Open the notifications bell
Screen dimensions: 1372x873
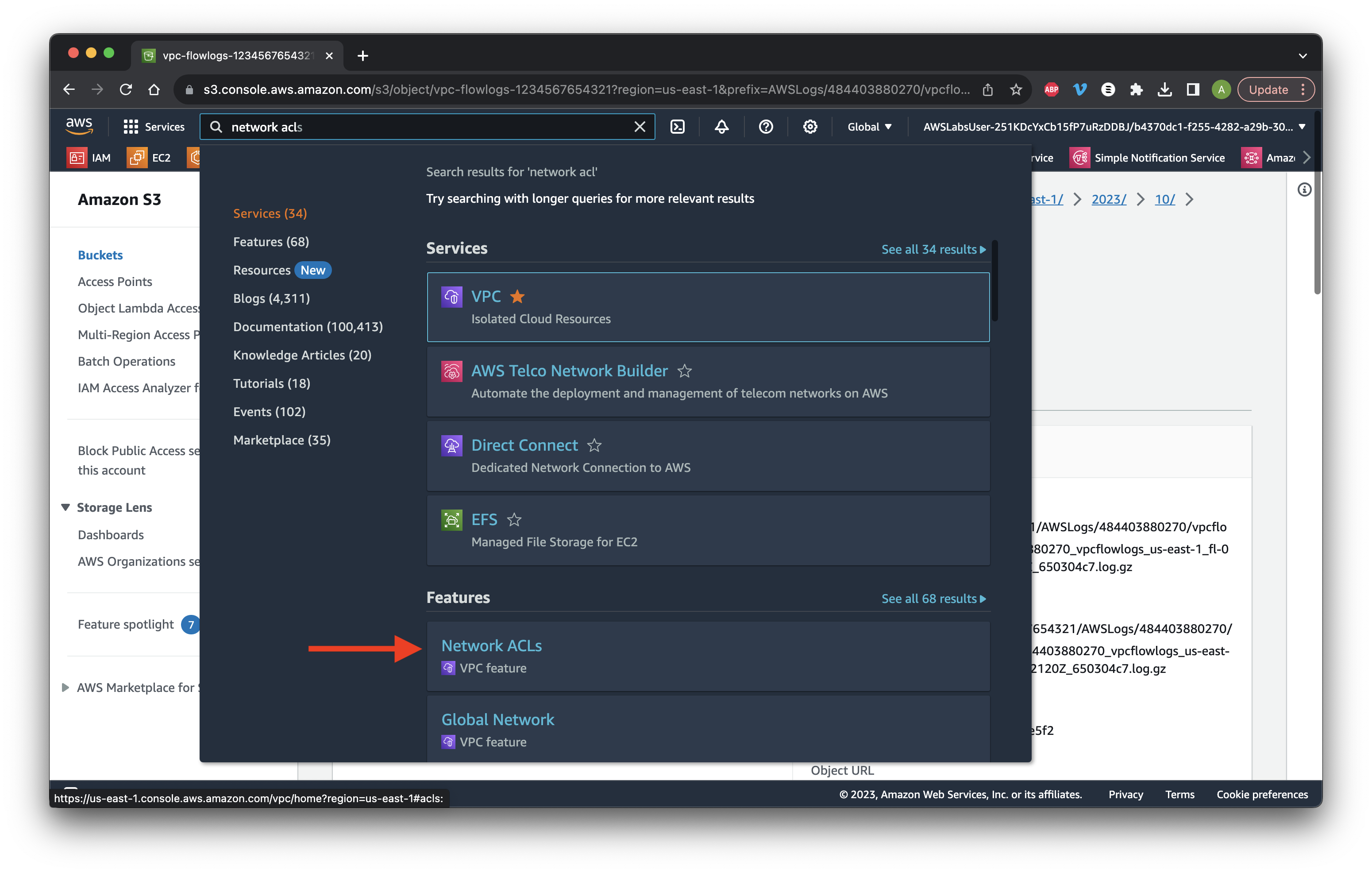point(721,127)
